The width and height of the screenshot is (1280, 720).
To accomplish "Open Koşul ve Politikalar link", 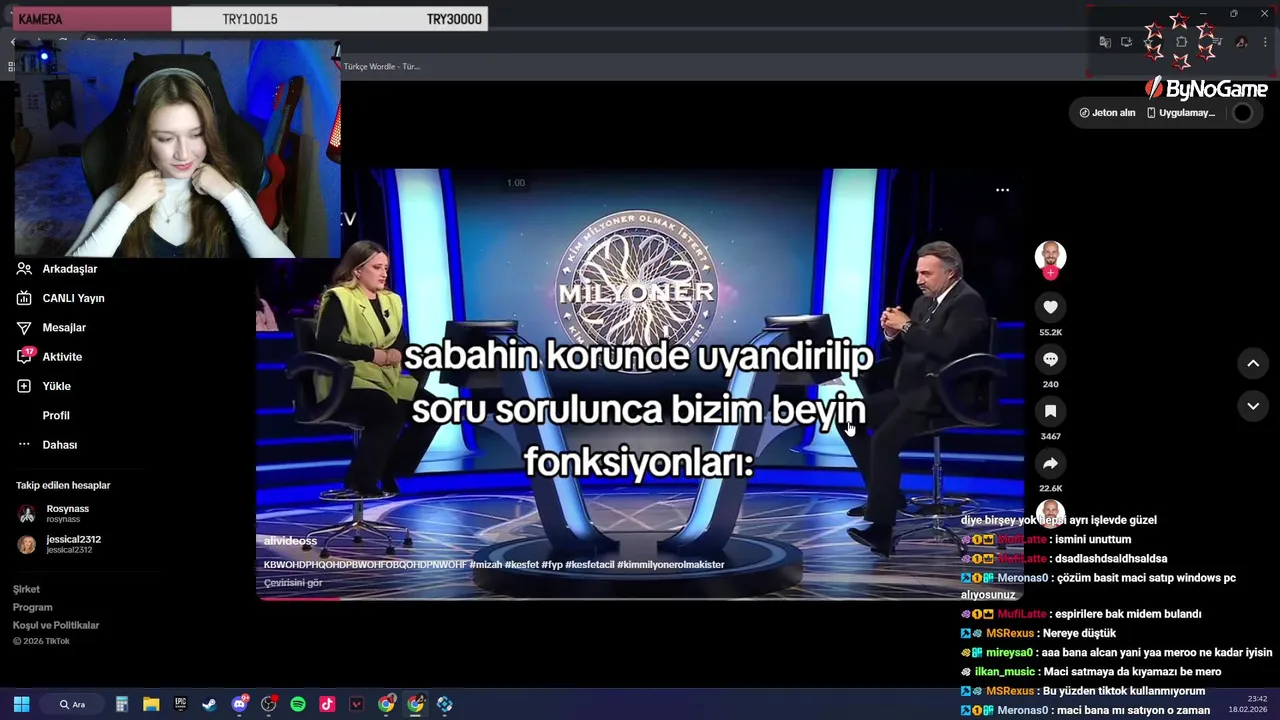I will (56, 625).
